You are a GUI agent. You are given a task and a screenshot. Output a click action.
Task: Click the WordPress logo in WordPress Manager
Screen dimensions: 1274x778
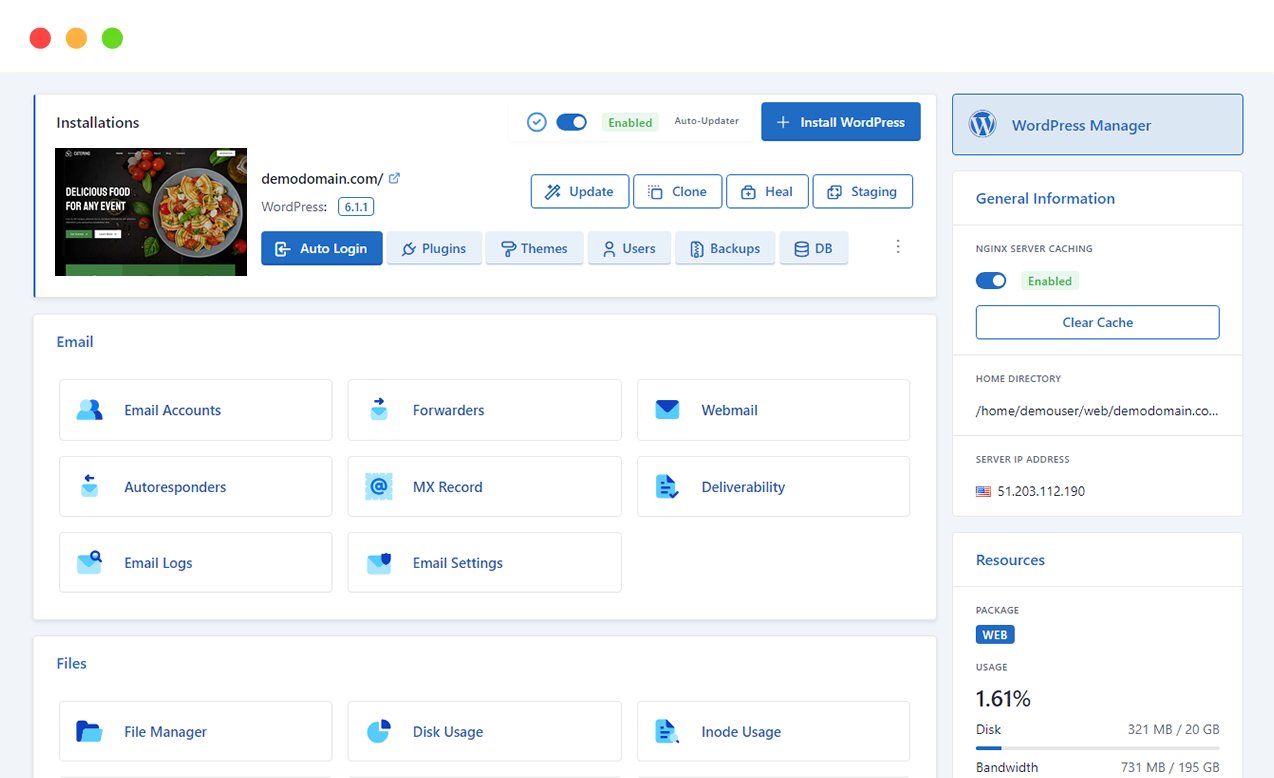coord(982,125)
